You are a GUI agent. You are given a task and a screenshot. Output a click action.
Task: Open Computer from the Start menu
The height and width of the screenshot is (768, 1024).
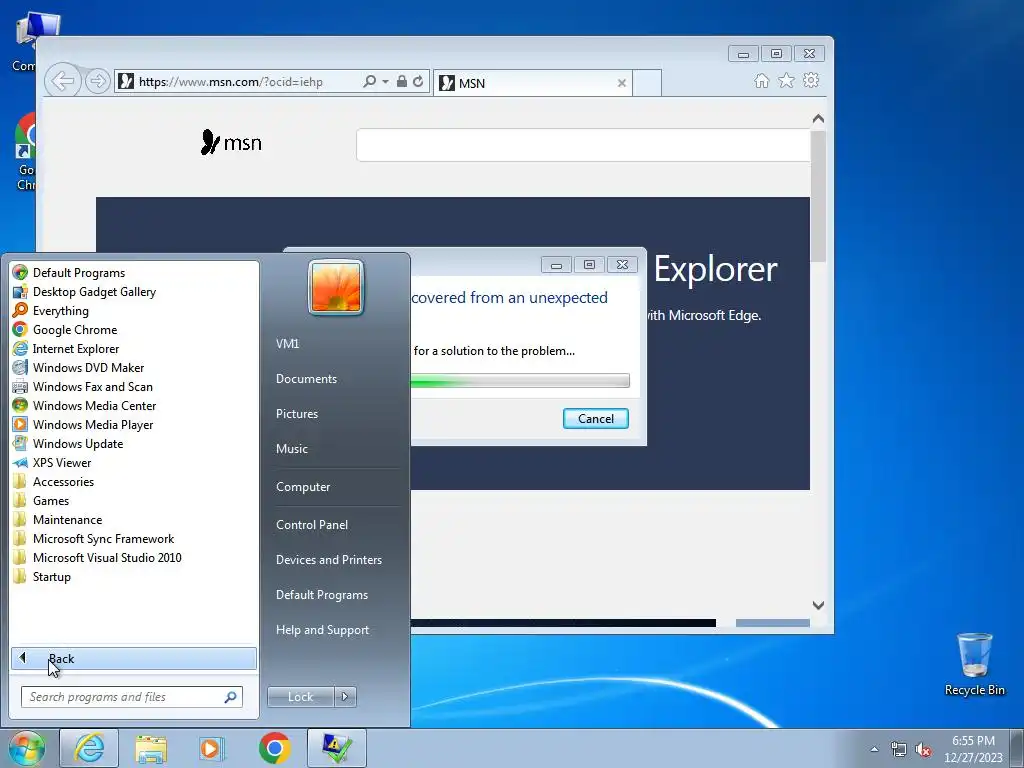[303, 487]
